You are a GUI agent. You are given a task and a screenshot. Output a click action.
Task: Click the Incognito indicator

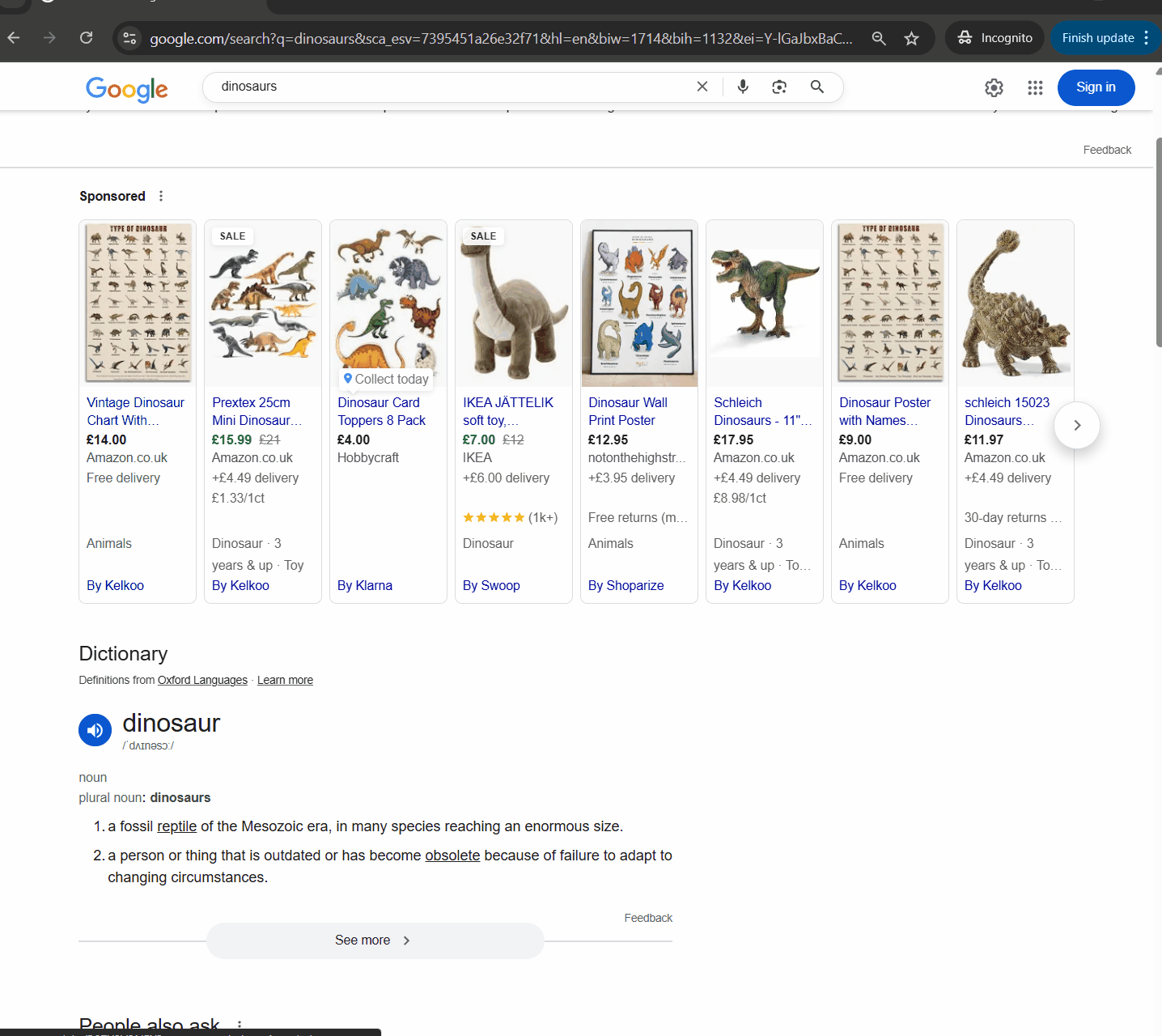(x=994, y=38)
